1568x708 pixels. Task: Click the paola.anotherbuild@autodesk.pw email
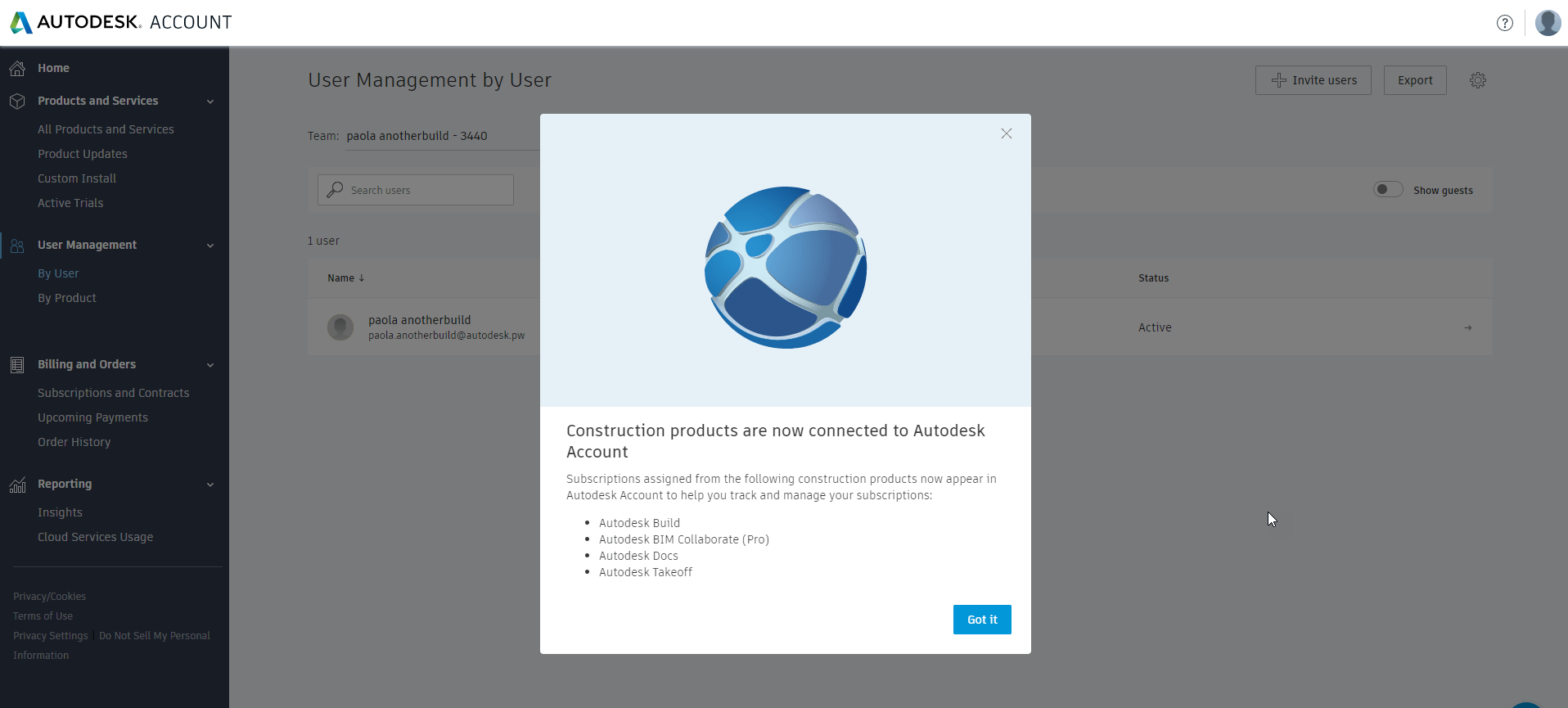(x=446, y=336)
